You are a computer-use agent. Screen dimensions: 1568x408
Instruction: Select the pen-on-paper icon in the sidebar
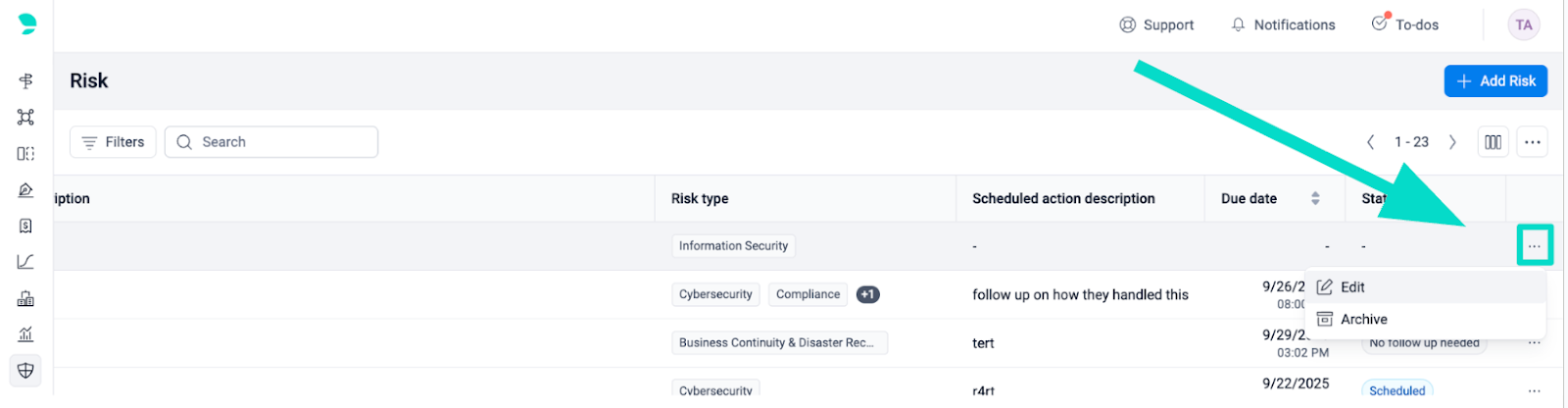(26, 189)
